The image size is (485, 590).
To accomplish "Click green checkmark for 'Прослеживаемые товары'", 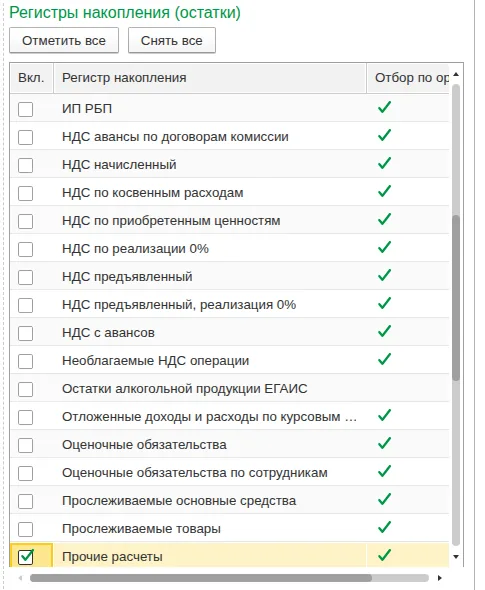I will point(385,527).
